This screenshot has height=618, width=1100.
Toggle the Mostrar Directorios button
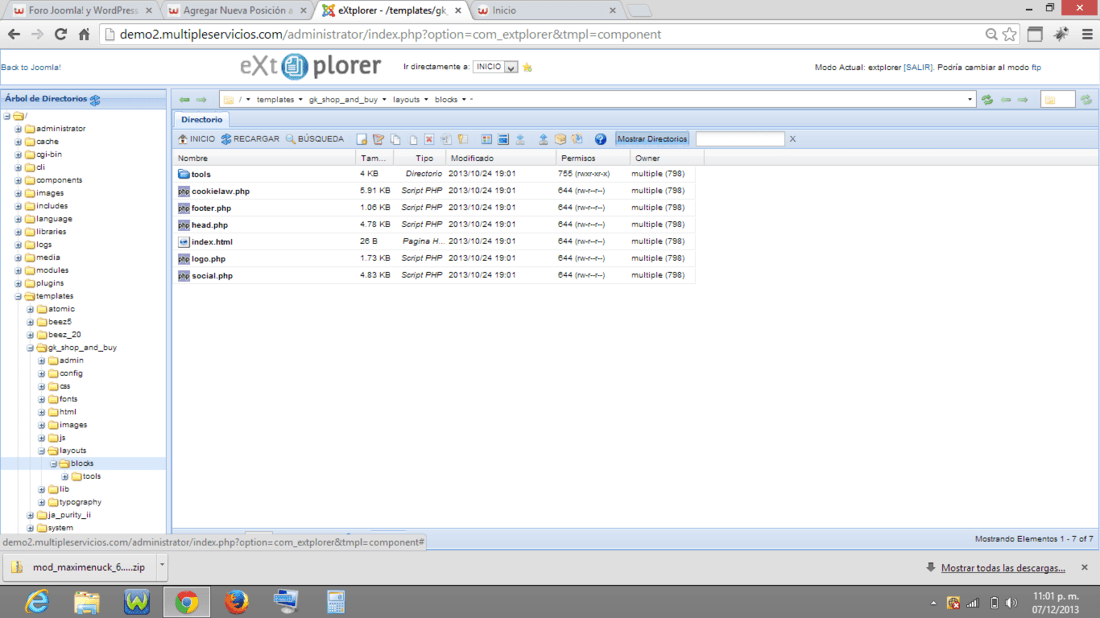pos(652,139)
